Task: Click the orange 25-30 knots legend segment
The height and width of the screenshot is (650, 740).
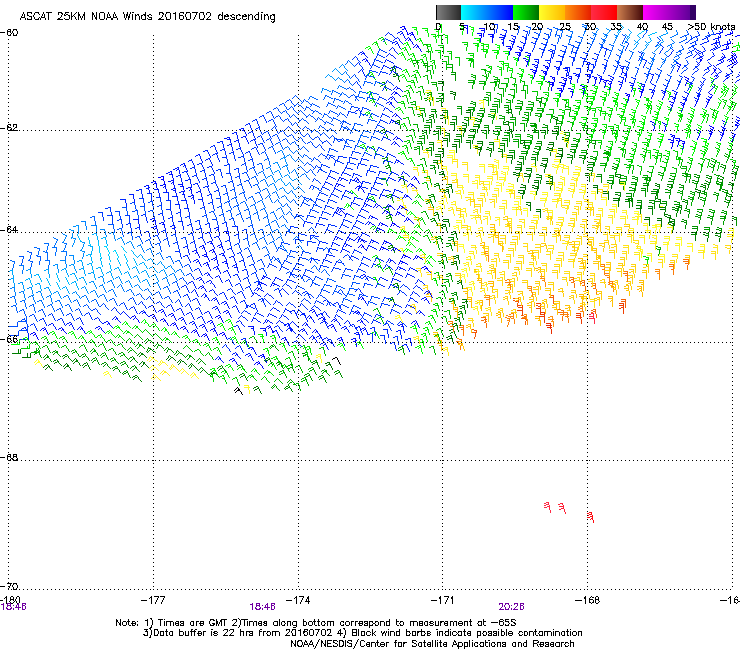Action: pyautogui.click(x=578, y=12)
